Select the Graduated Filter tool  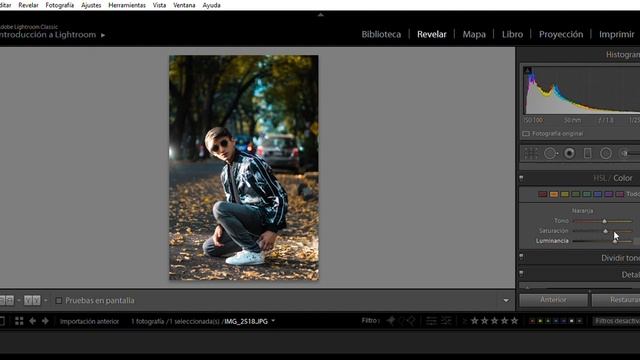[x=587, y=153]
